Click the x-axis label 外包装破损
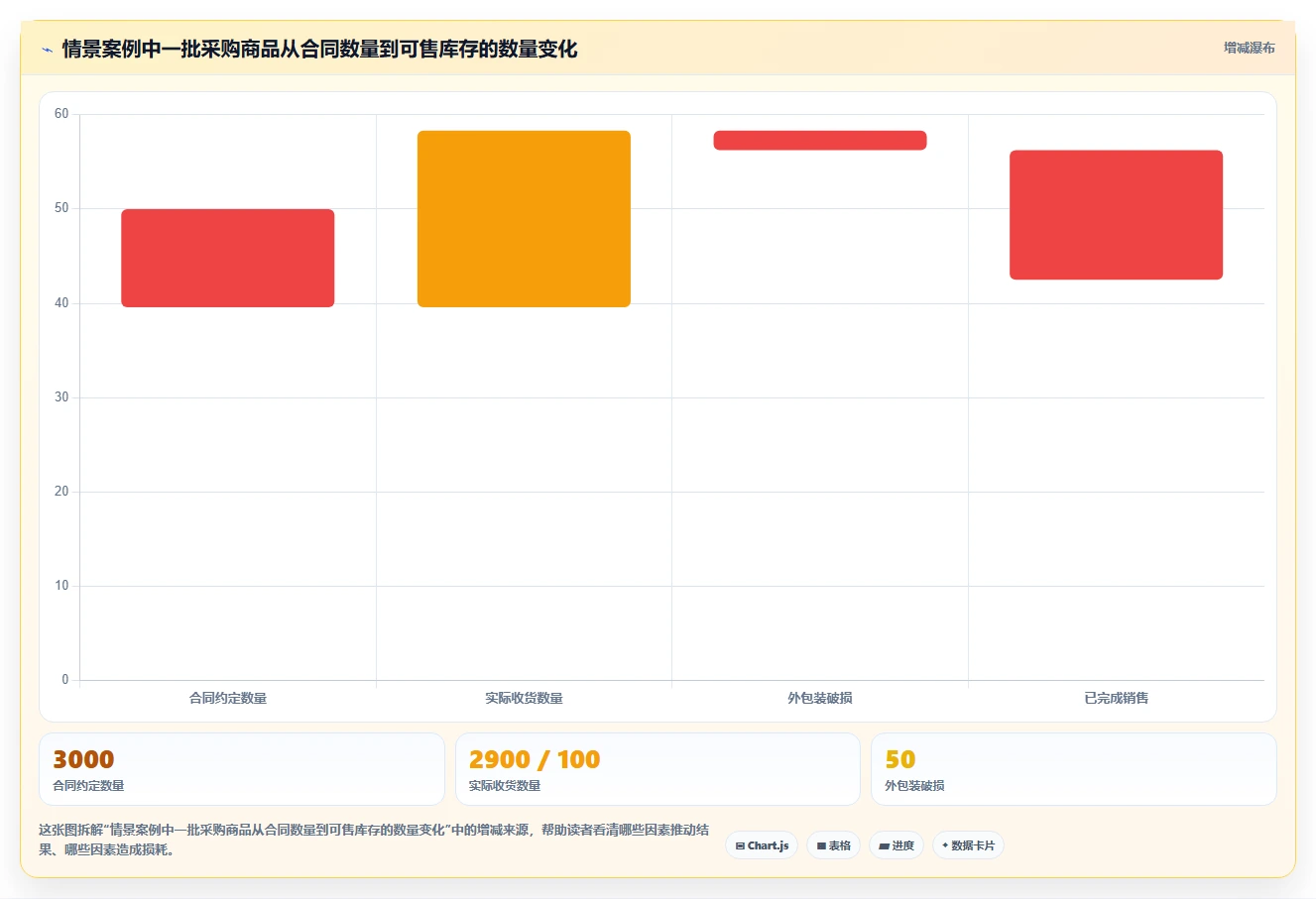Screen dimensions: 1316x899 [820, 698]
